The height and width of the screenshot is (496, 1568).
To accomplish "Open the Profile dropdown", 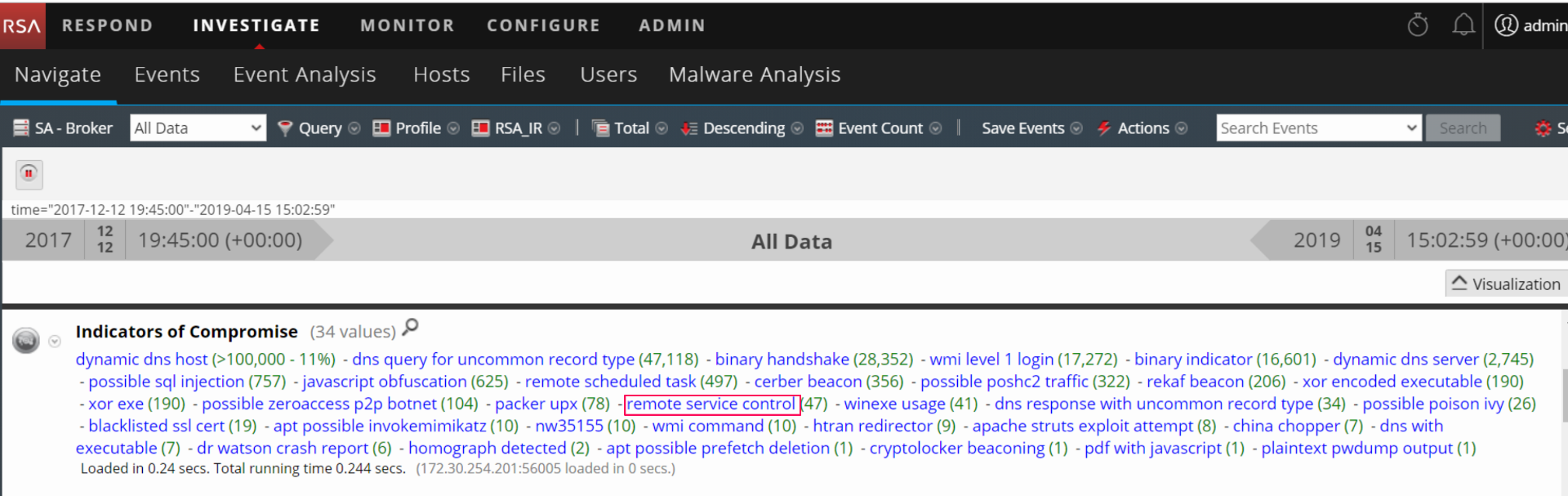I will (416, 128).
